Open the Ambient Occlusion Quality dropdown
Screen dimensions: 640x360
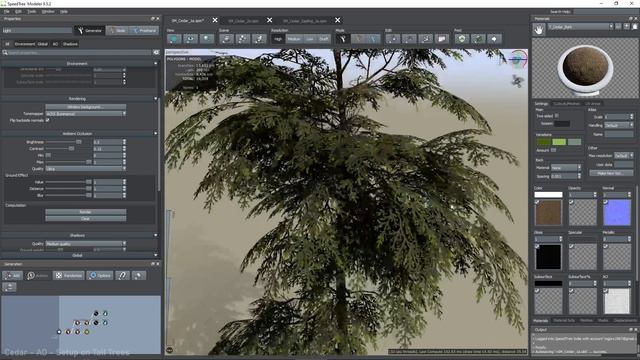tap(85, 169)
